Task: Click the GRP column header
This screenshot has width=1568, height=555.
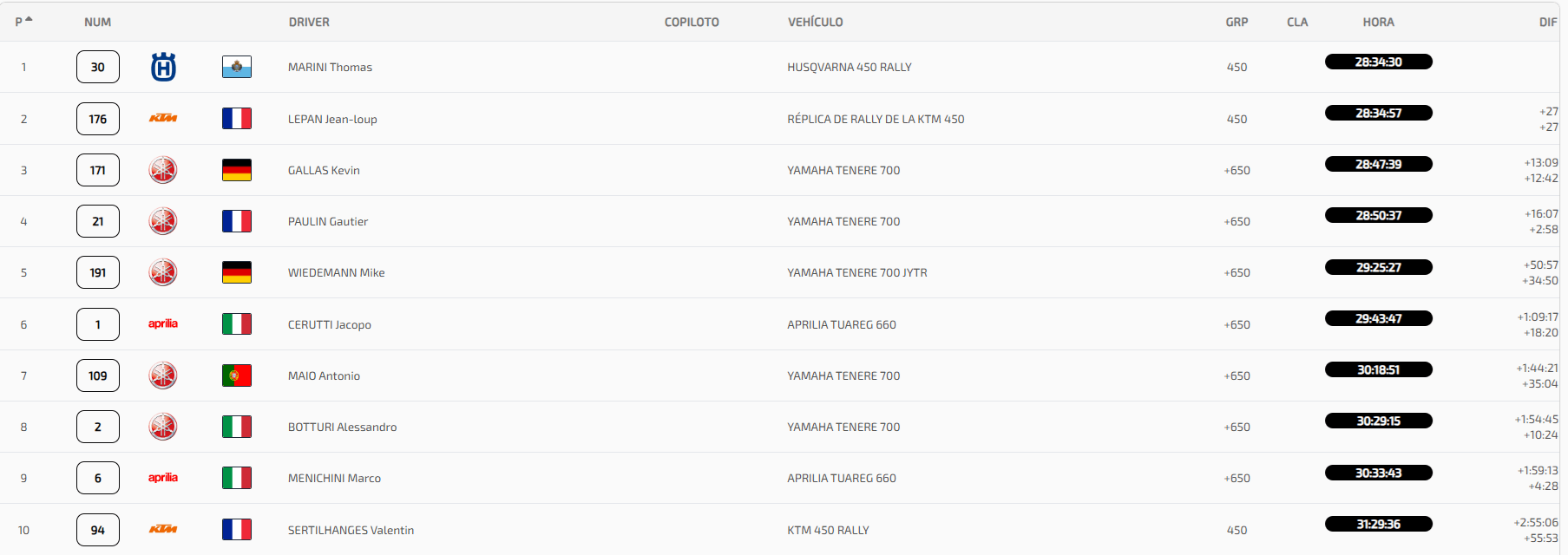Action: coord(1237,22)
